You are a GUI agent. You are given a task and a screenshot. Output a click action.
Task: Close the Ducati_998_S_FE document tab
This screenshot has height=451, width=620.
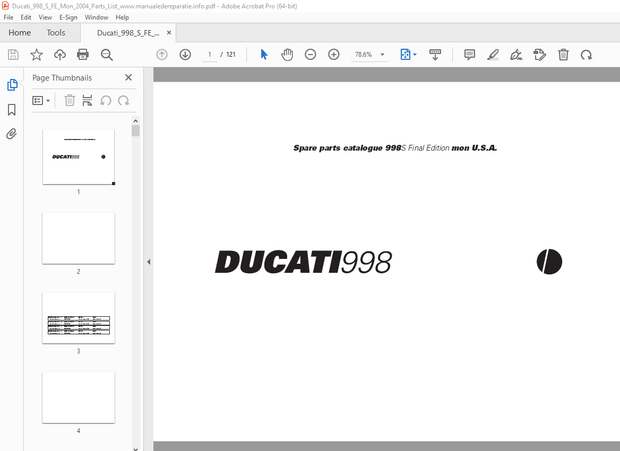(169, 33)
